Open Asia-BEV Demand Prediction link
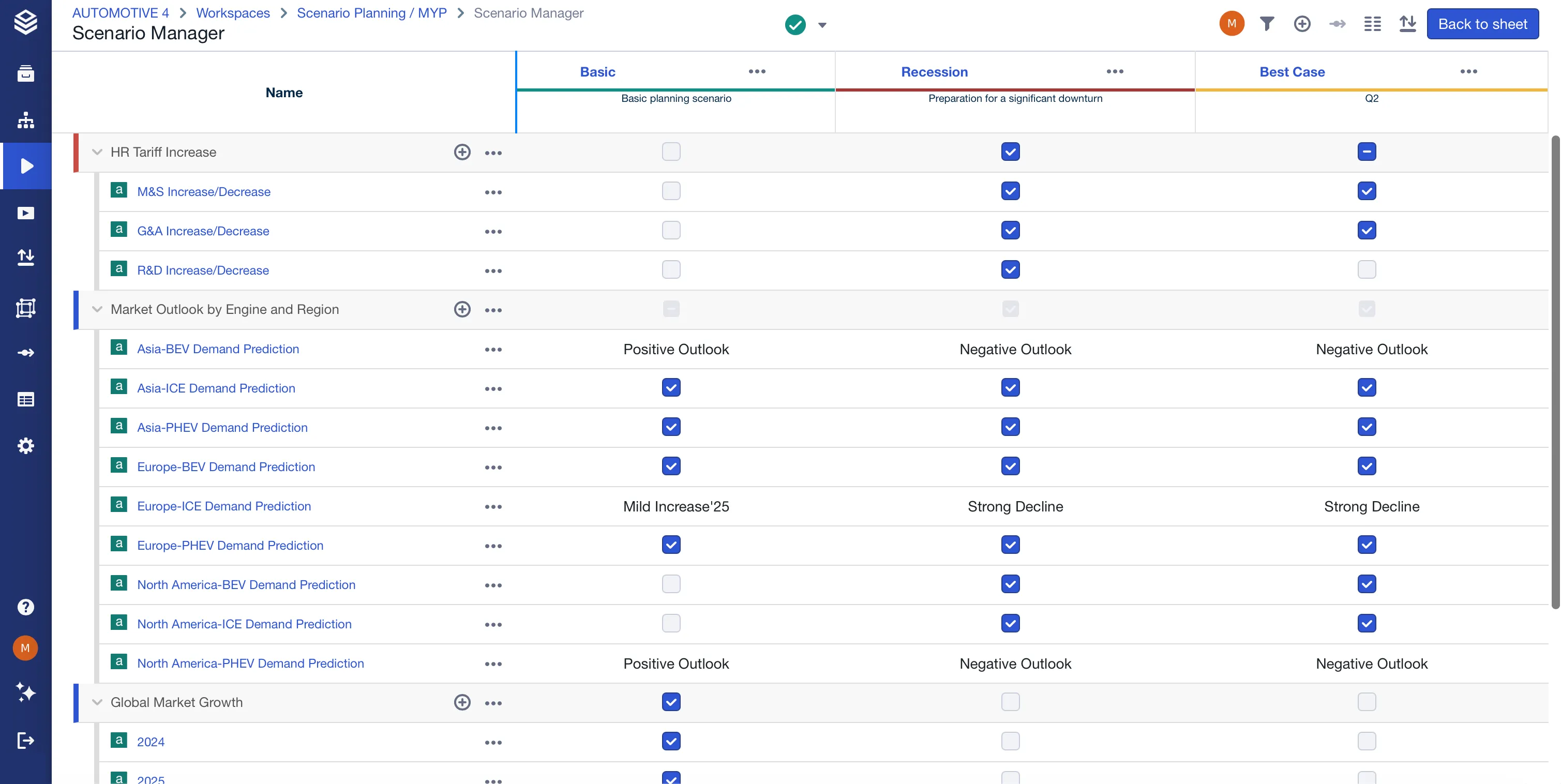The width and height of the screenshot is (1561, 784). coord(218,349)
